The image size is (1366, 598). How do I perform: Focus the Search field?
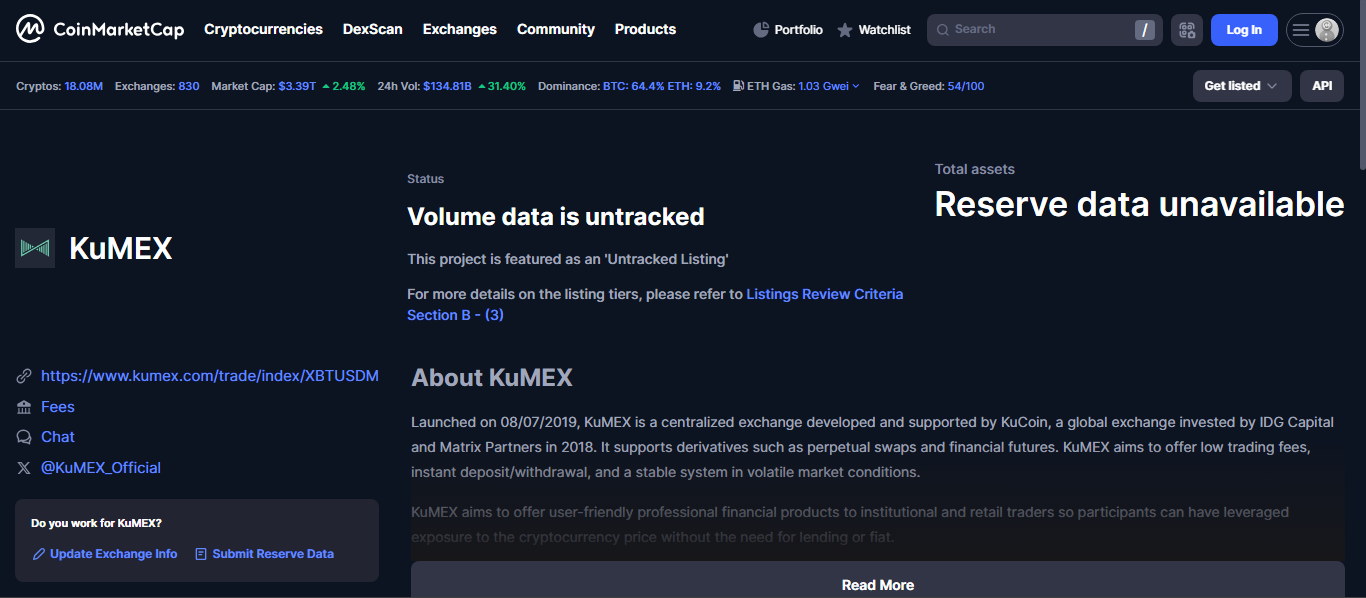click(1044, 30)
